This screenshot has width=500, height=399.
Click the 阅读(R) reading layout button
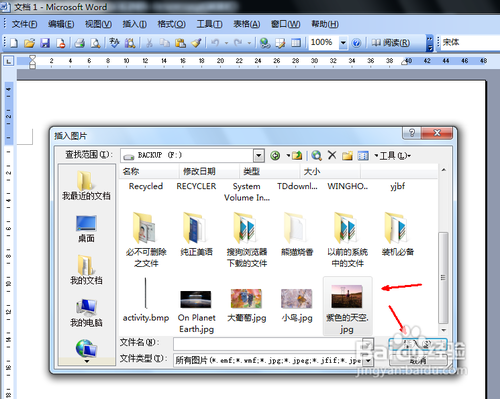(390, 43)
